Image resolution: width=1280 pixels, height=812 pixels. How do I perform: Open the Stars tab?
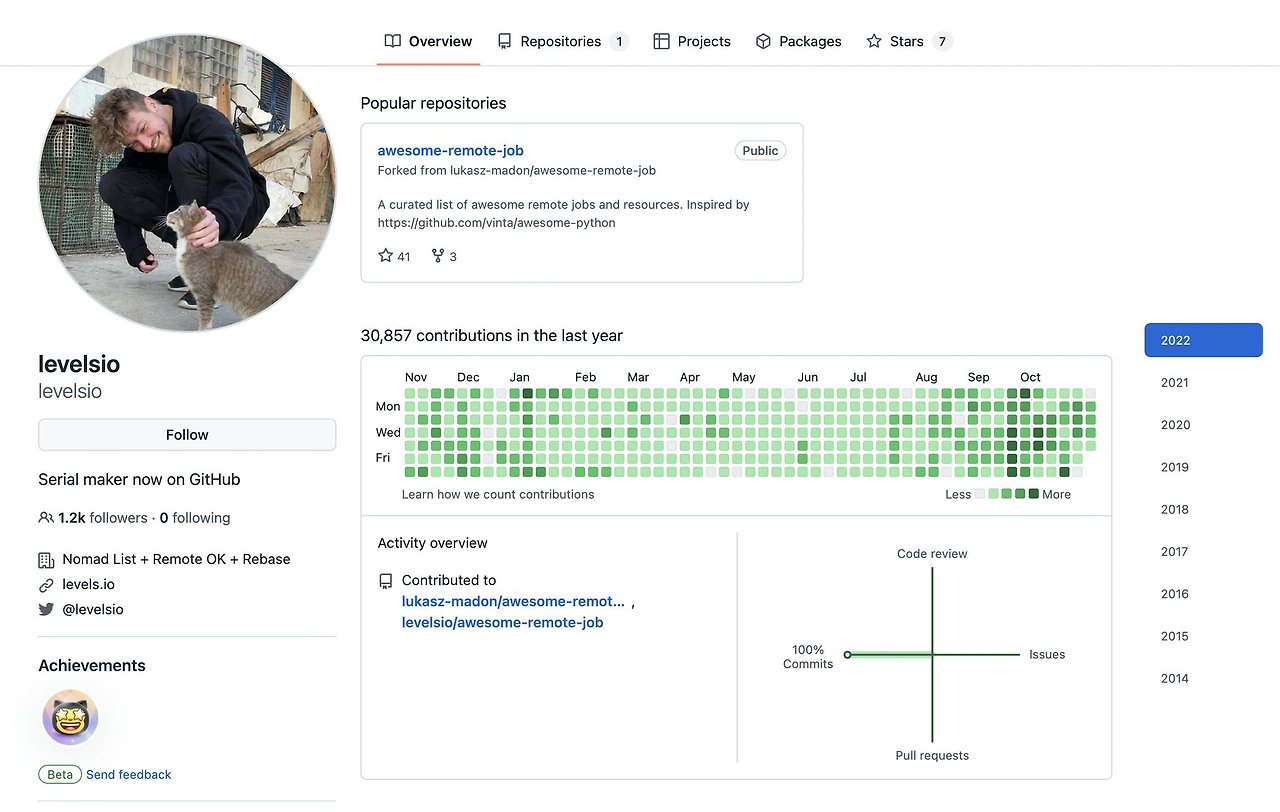pos(907,41)
